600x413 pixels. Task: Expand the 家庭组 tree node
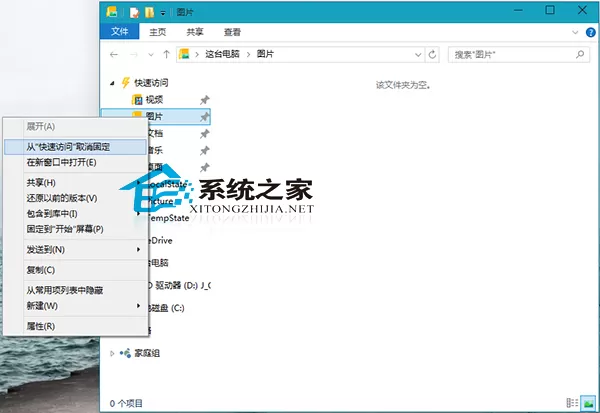[x=112, y=353]
